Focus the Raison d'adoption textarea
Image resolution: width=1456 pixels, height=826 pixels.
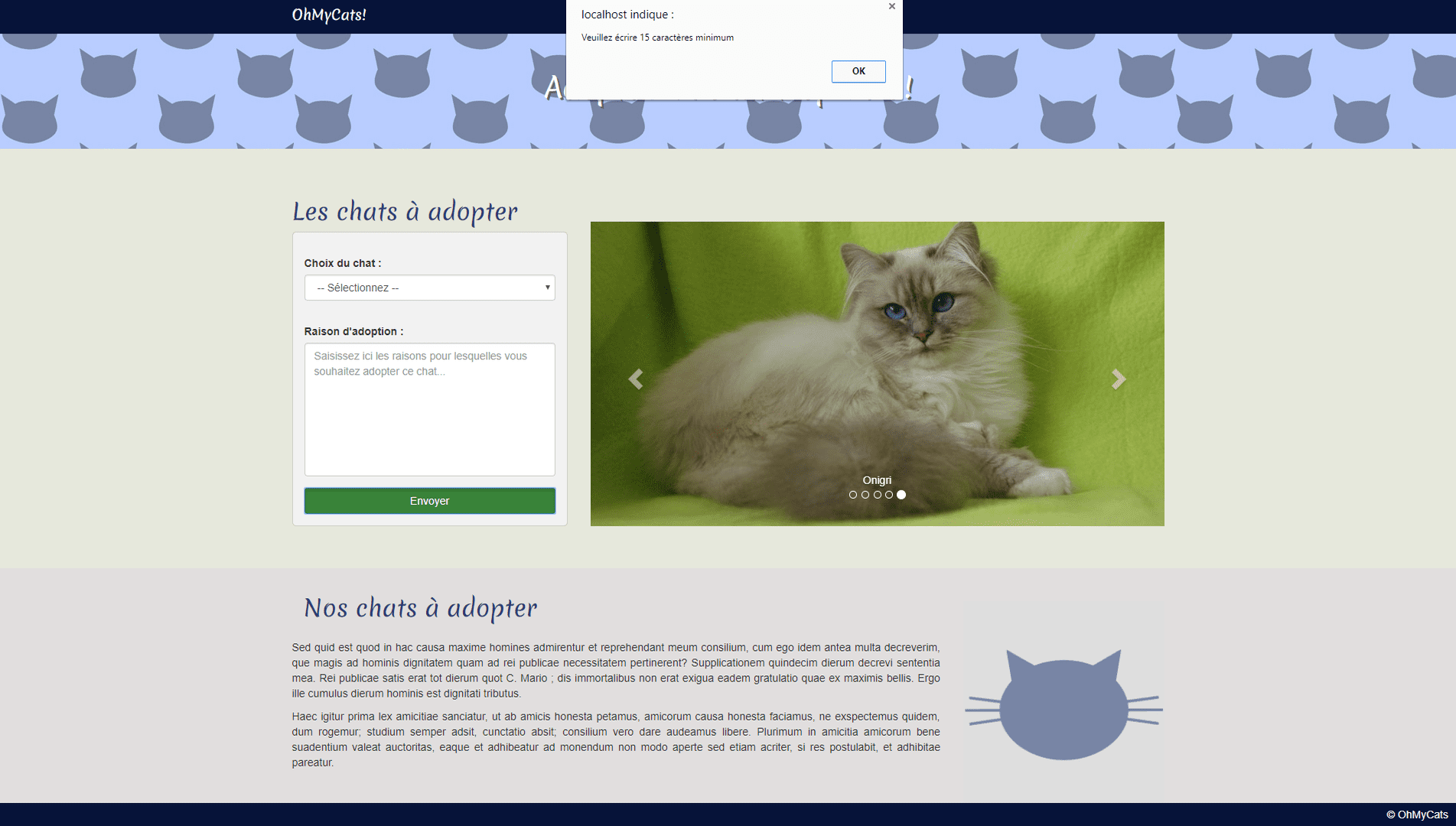click(x=430, y=409)
